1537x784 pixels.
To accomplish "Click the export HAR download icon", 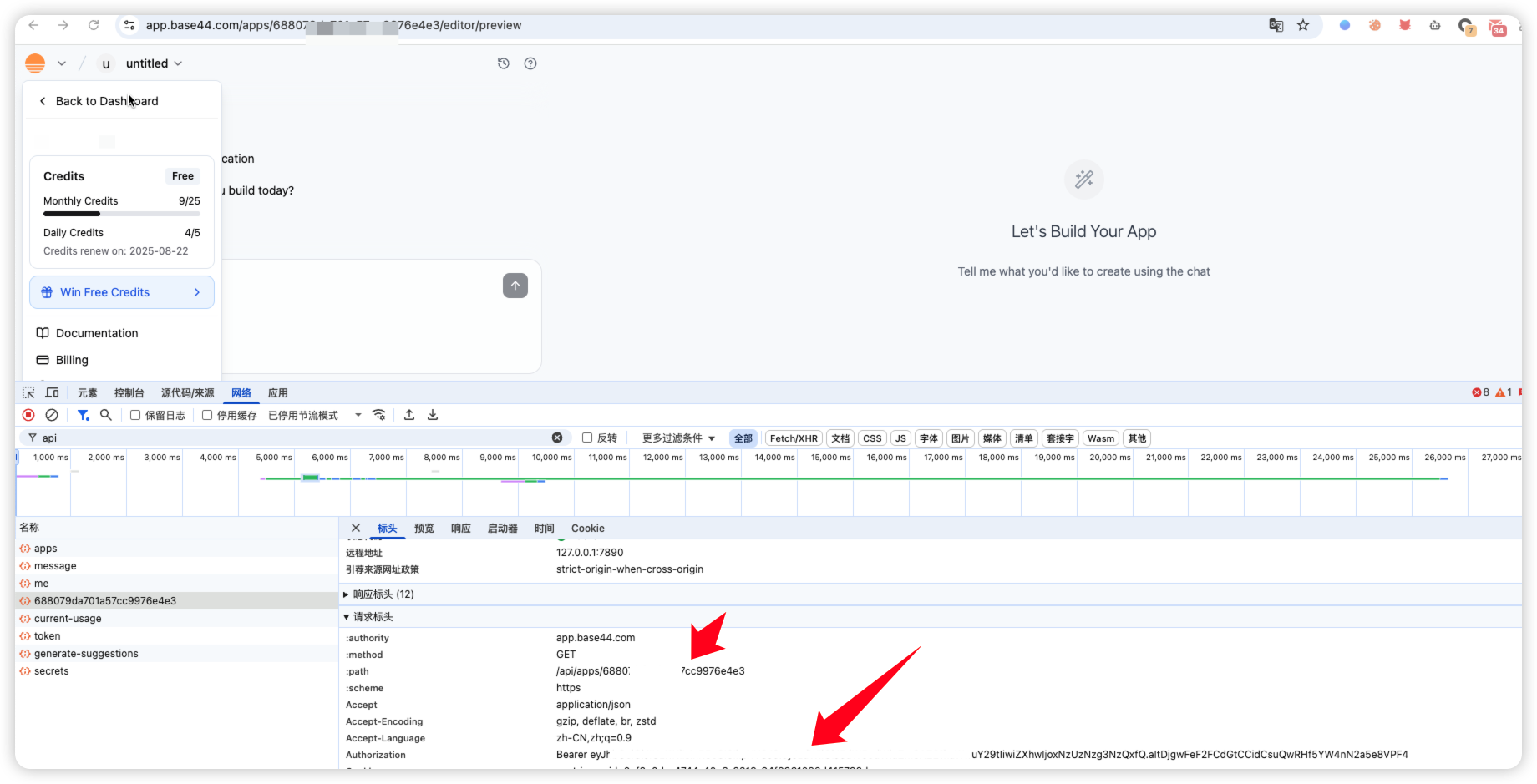I will [x=433, y=415].
